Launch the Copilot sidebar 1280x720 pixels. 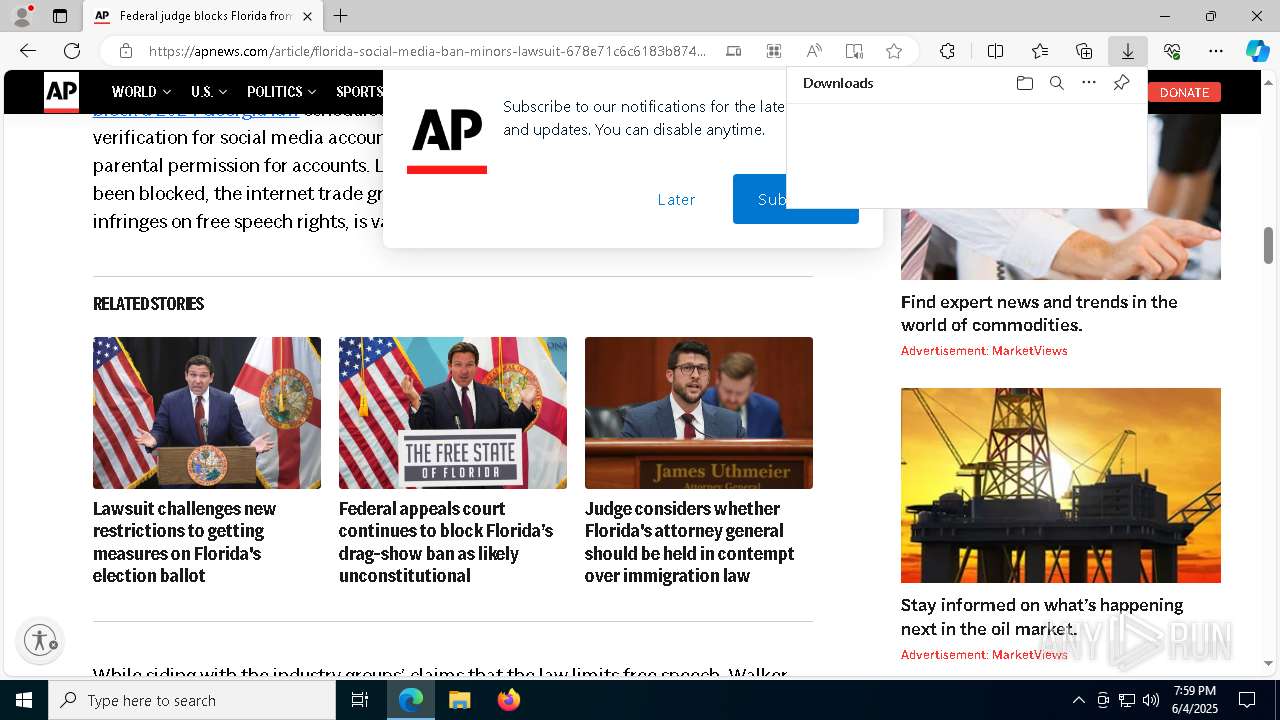1257,51
